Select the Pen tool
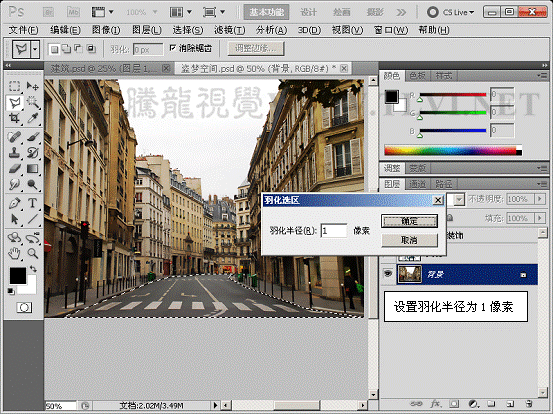This screenshot has height=414, width=553. tap(14, 203)
